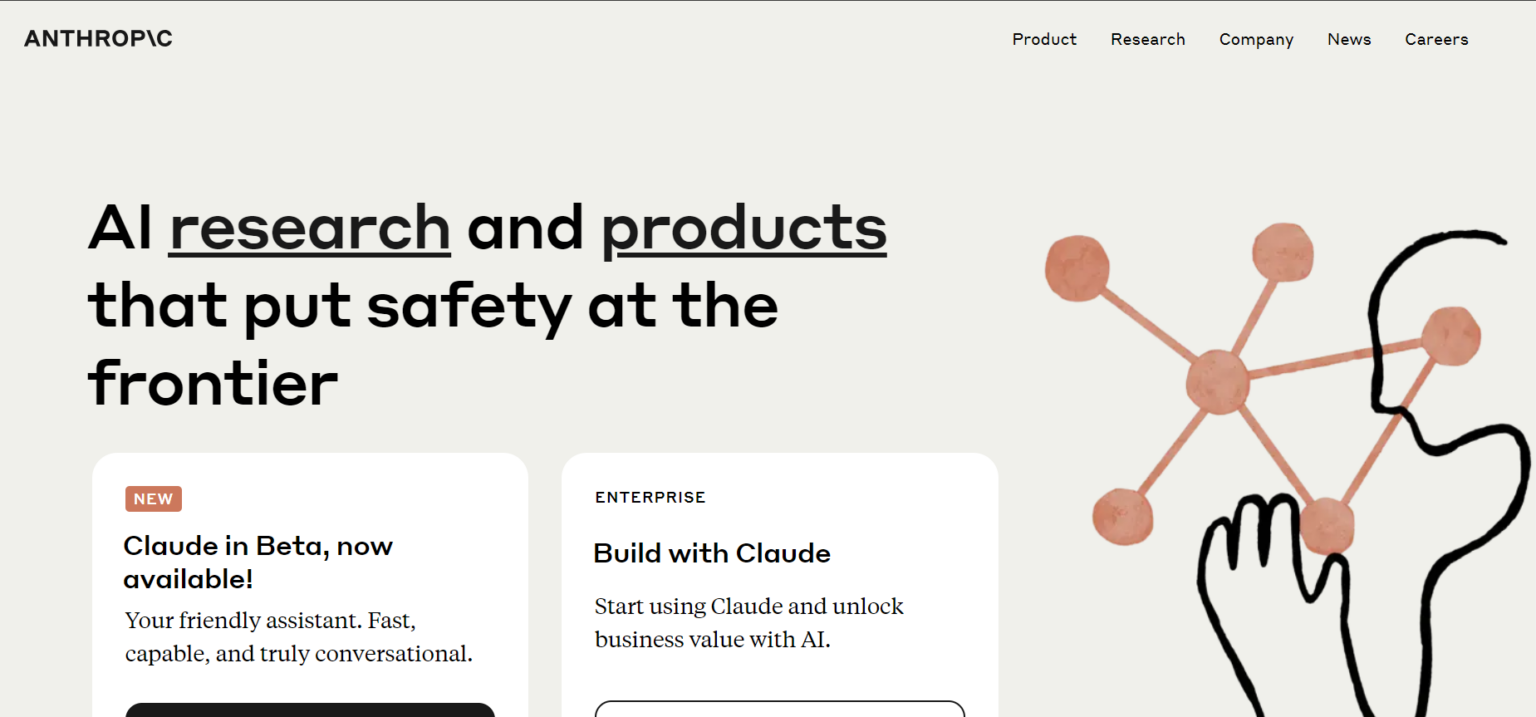
Task: Click the Anthropic logo
Action: pyautogui.click(x=98, y=39)
